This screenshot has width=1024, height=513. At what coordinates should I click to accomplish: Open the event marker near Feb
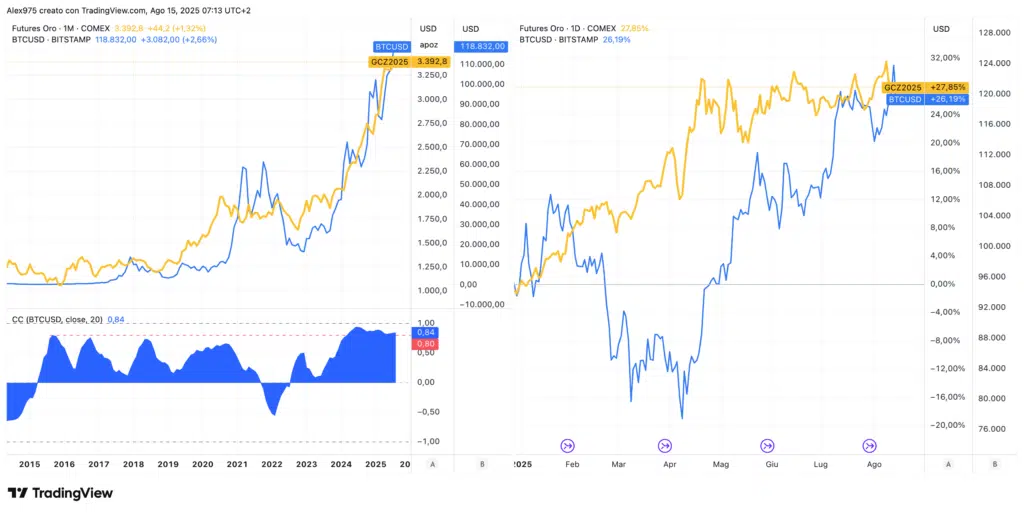coord(567,445)
